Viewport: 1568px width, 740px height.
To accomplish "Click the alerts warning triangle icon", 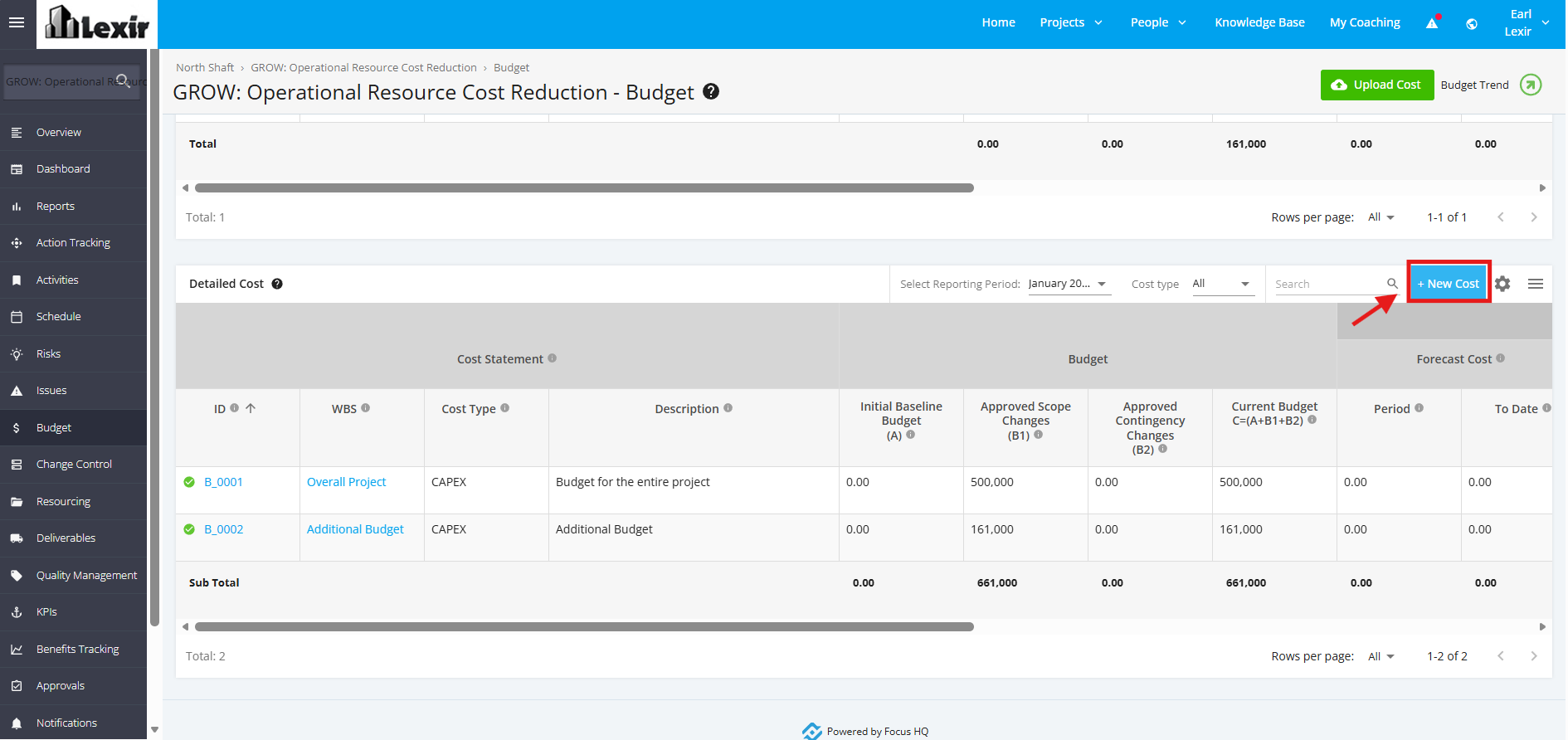I will pyautogui.click(x=1433, y=23).
